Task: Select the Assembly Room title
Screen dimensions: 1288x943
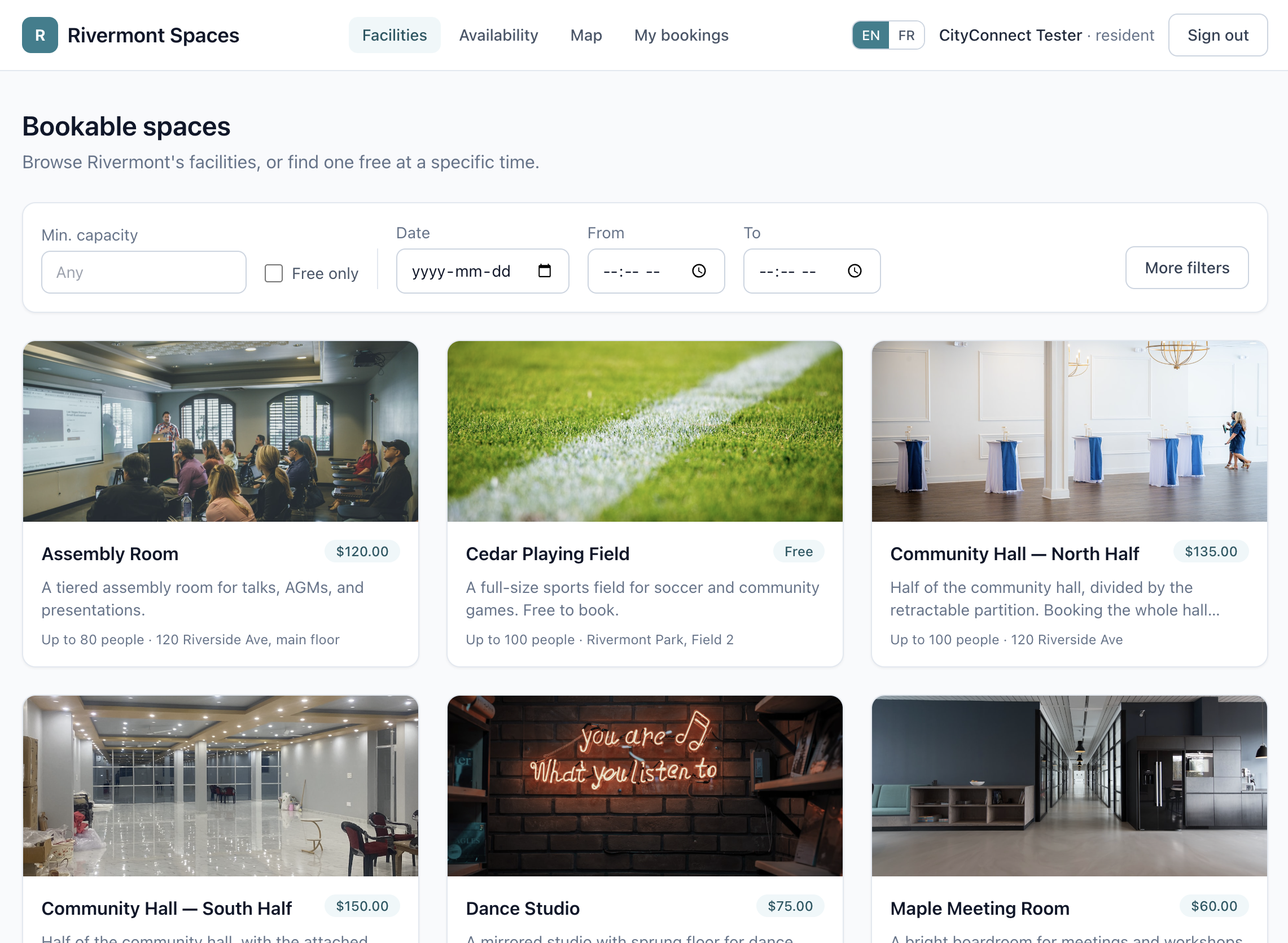Action: pos(110,554)
